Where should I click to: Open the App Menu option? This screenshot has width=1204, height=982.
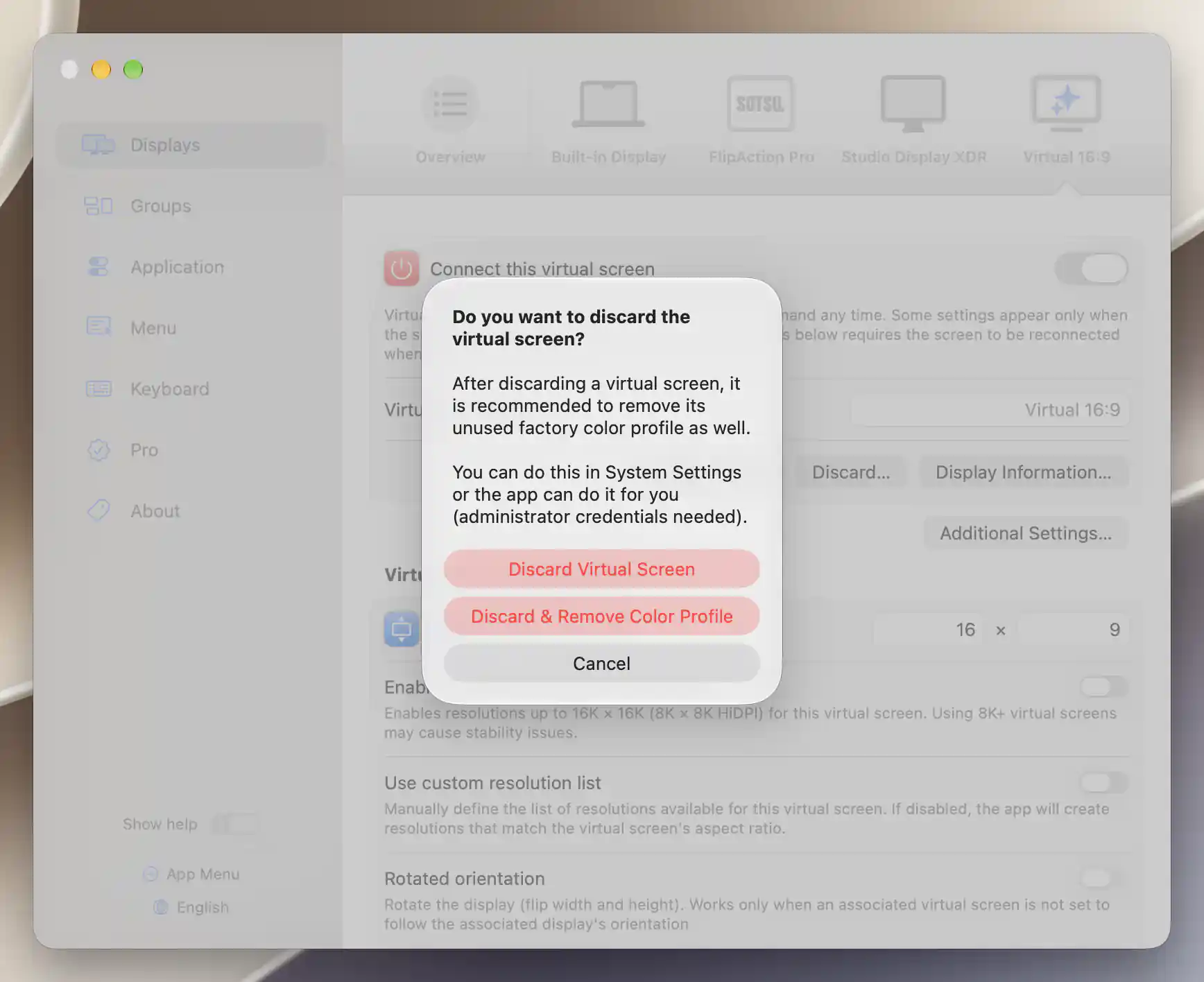[191, 875]
